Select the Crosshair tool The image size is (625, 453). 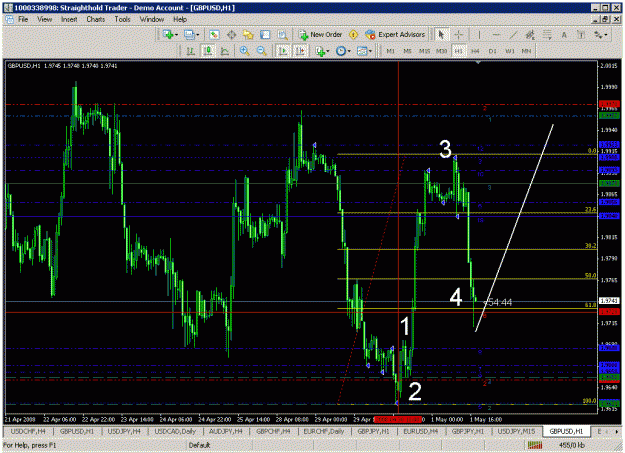tap(458, 35)
